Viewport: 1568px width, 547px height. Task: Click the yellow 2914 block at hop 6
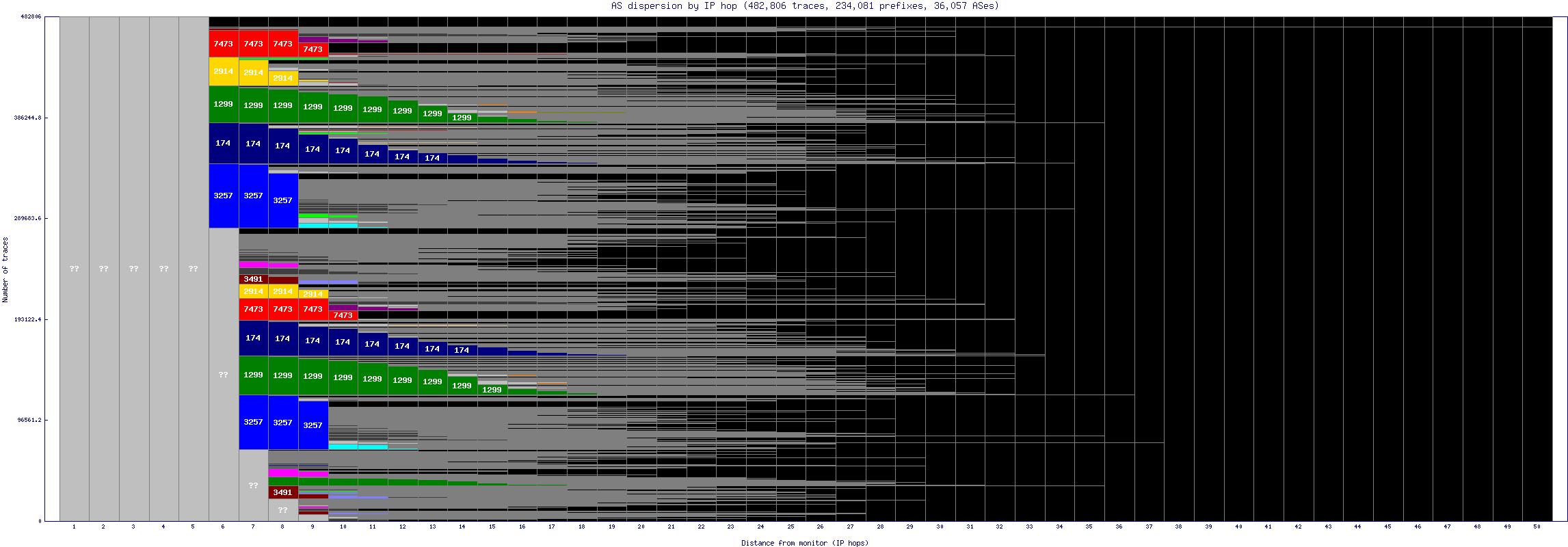point(224,71)
